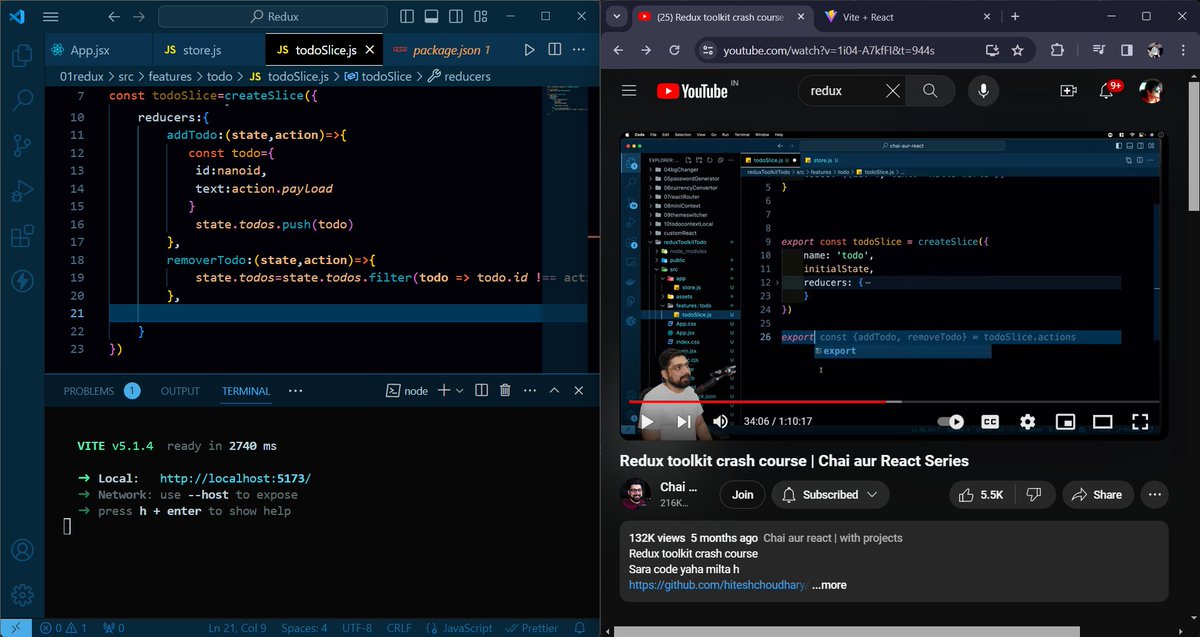Open Chrome media control icon
This screenshot has height=637, width=1200.
pyautogui.click(x=1099, y=50)
